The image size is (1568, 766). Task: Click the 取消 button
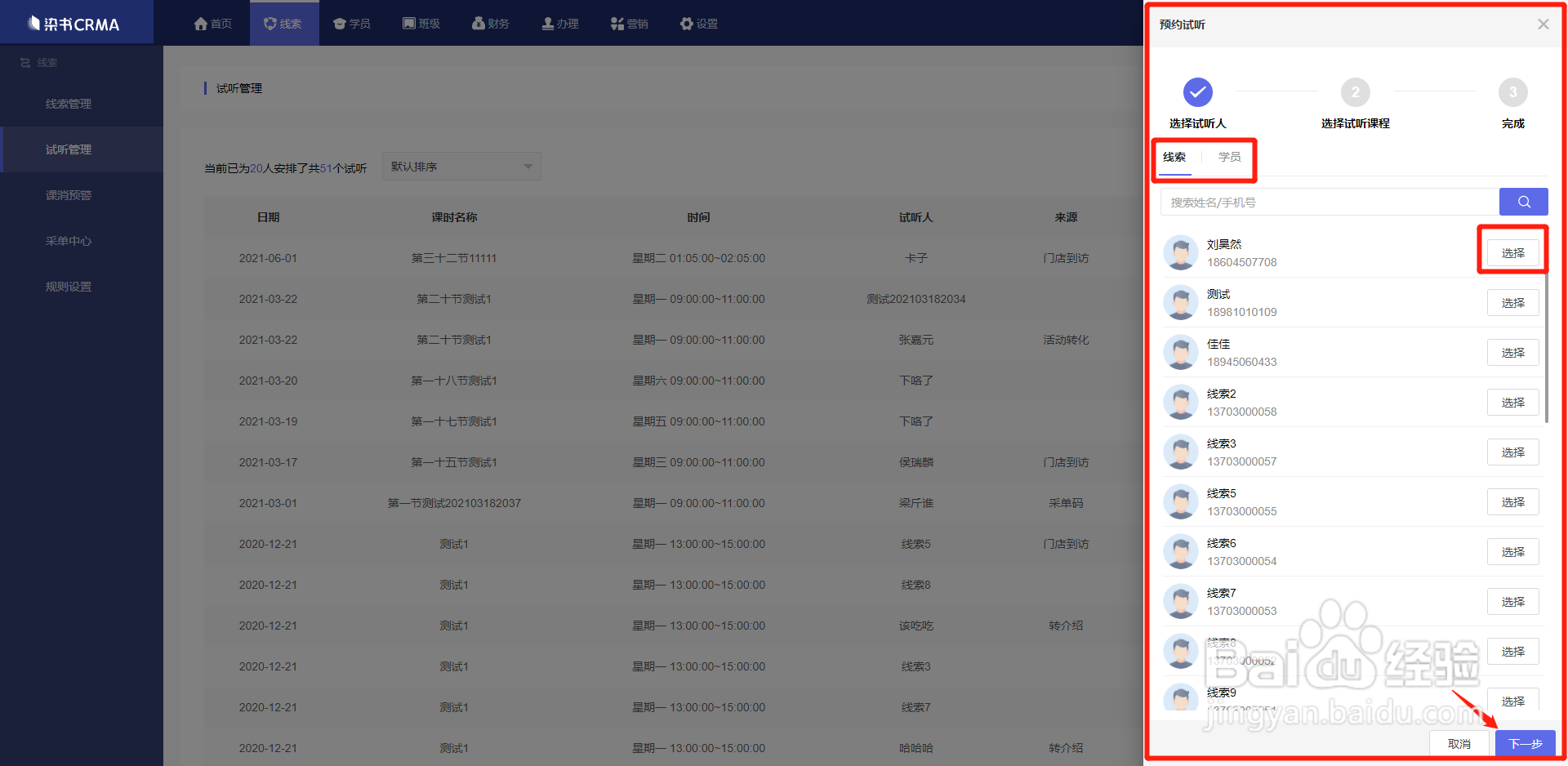tap(1459, 744)
